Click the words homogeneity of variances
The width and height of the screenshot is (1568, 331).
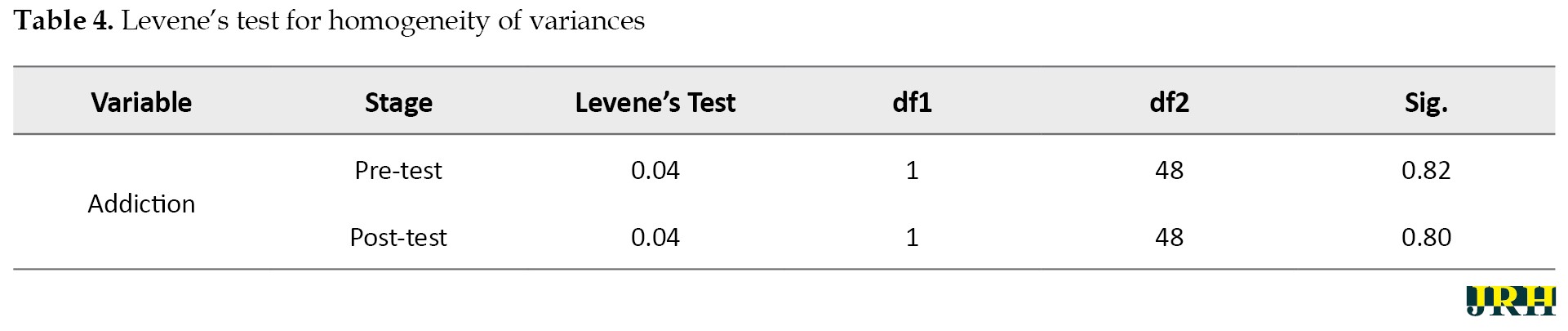click(x=486, y=21)
